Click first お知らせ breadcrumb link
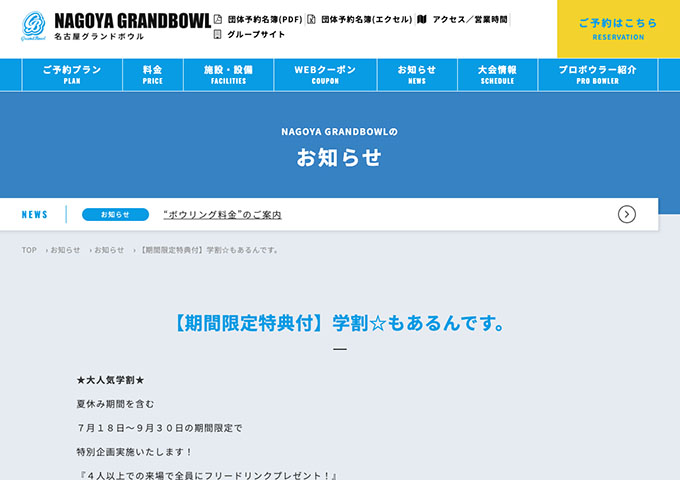The height and width of the screenshot is (480, 680). click(65, 250)
